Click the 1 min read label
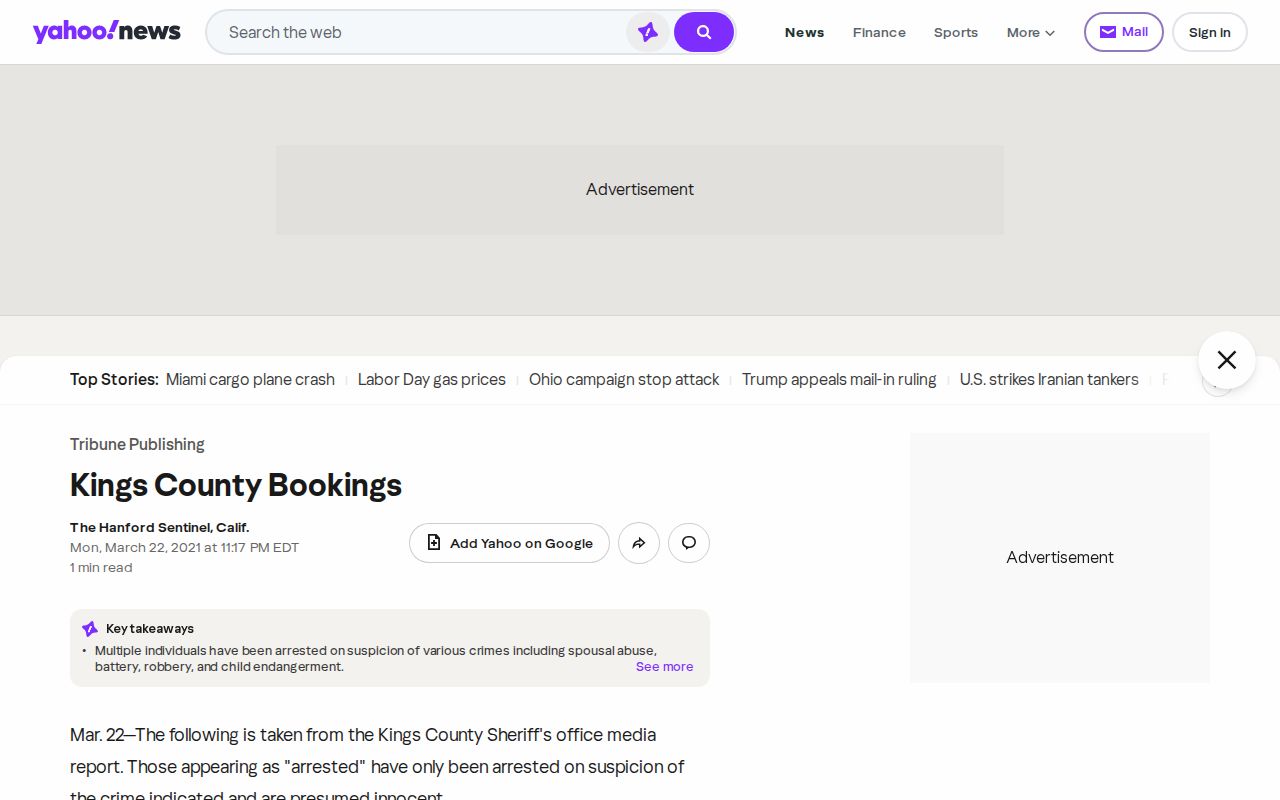This screenshot has width=1280, height=800. [x=101, y=567]
